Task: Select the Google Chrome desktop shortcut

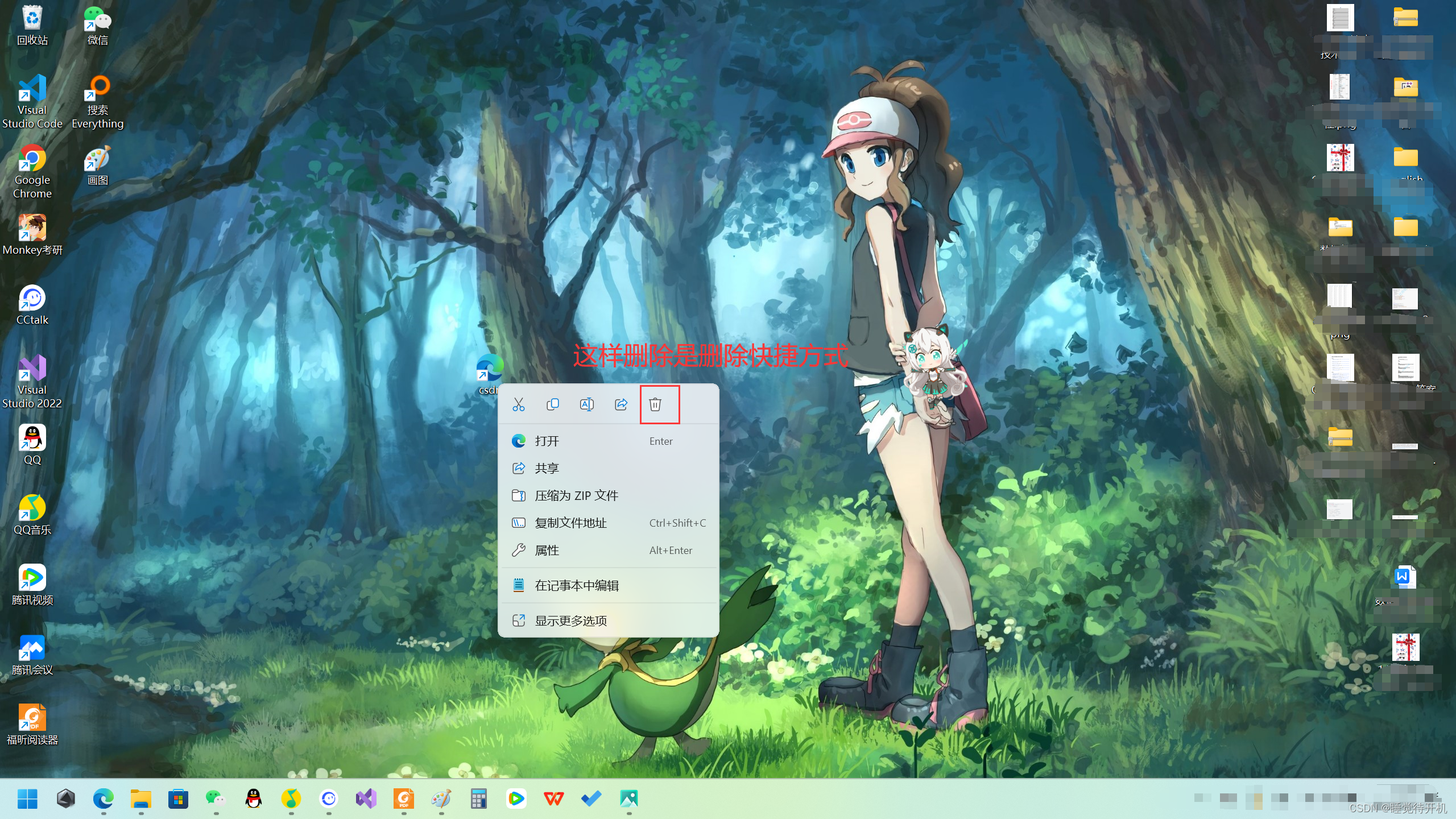Action: pyautogui.click(x=32, y=172)
